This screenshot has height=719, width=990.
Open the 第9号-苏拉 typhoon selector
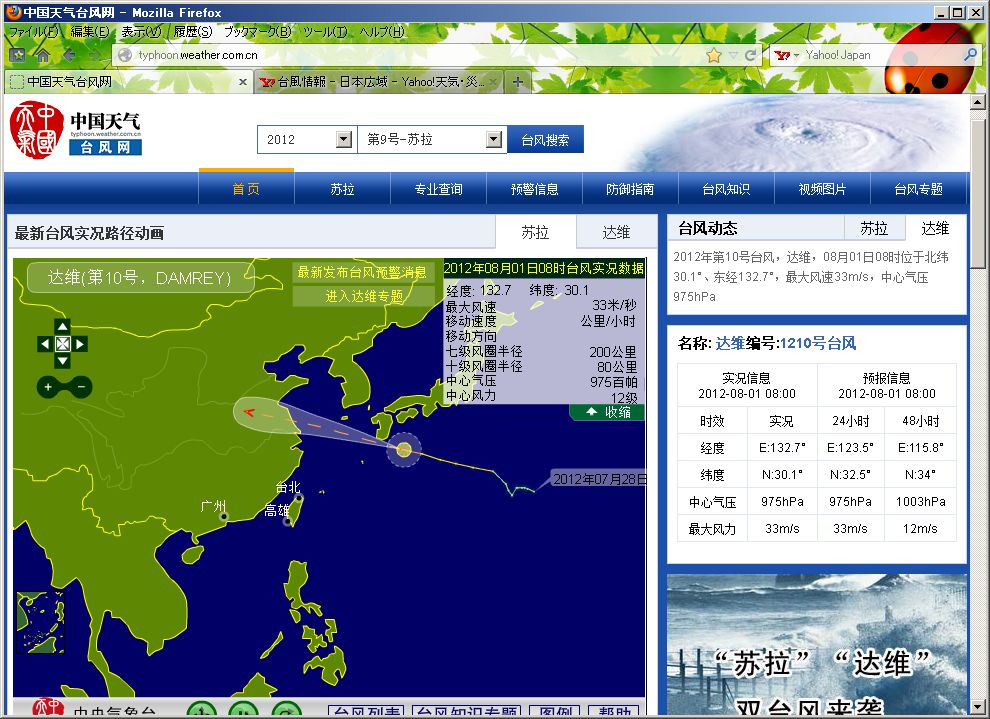tap(493, 139)
